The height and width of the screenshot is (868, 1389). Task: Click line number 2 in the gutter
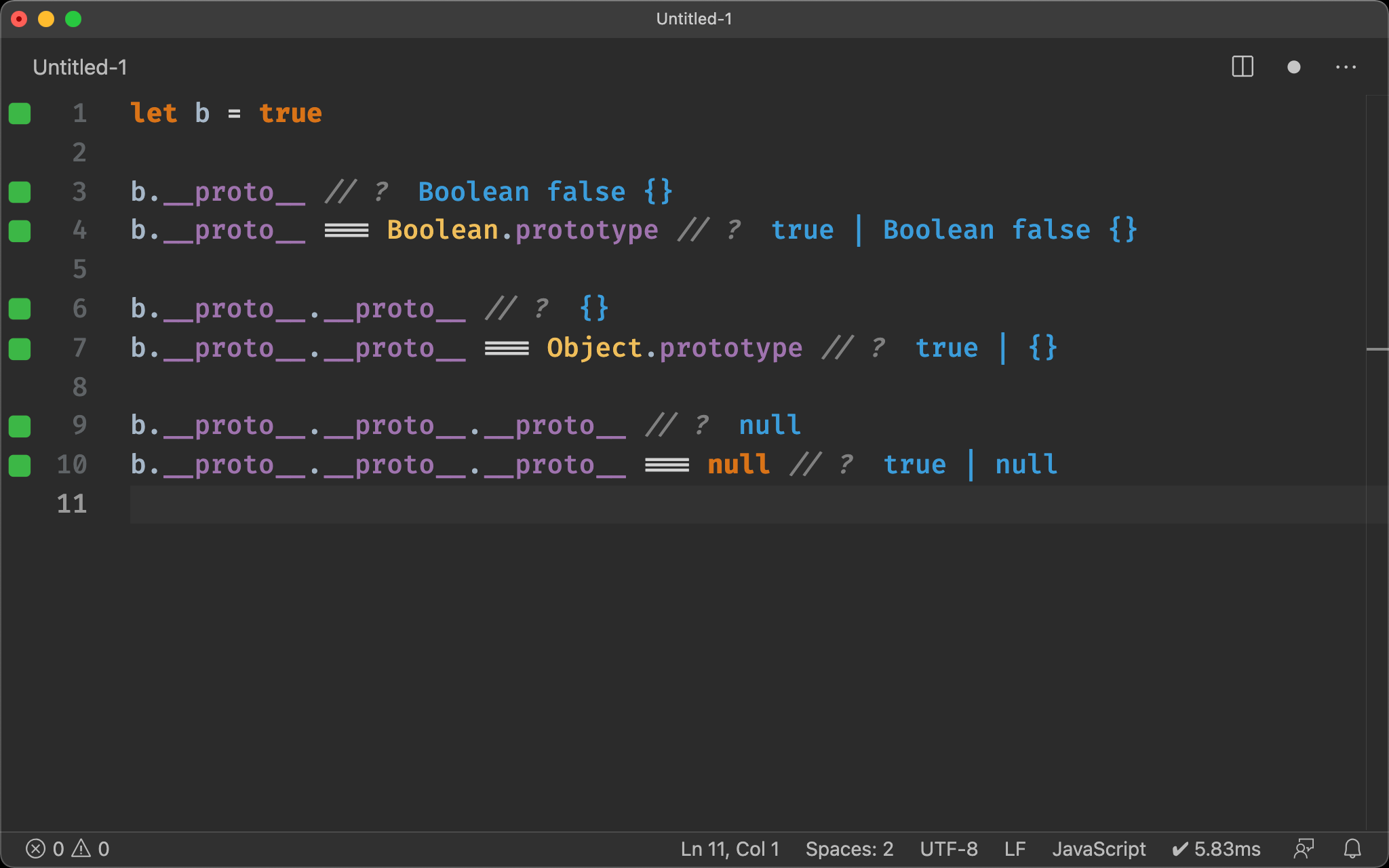click(x=80, y=152)
